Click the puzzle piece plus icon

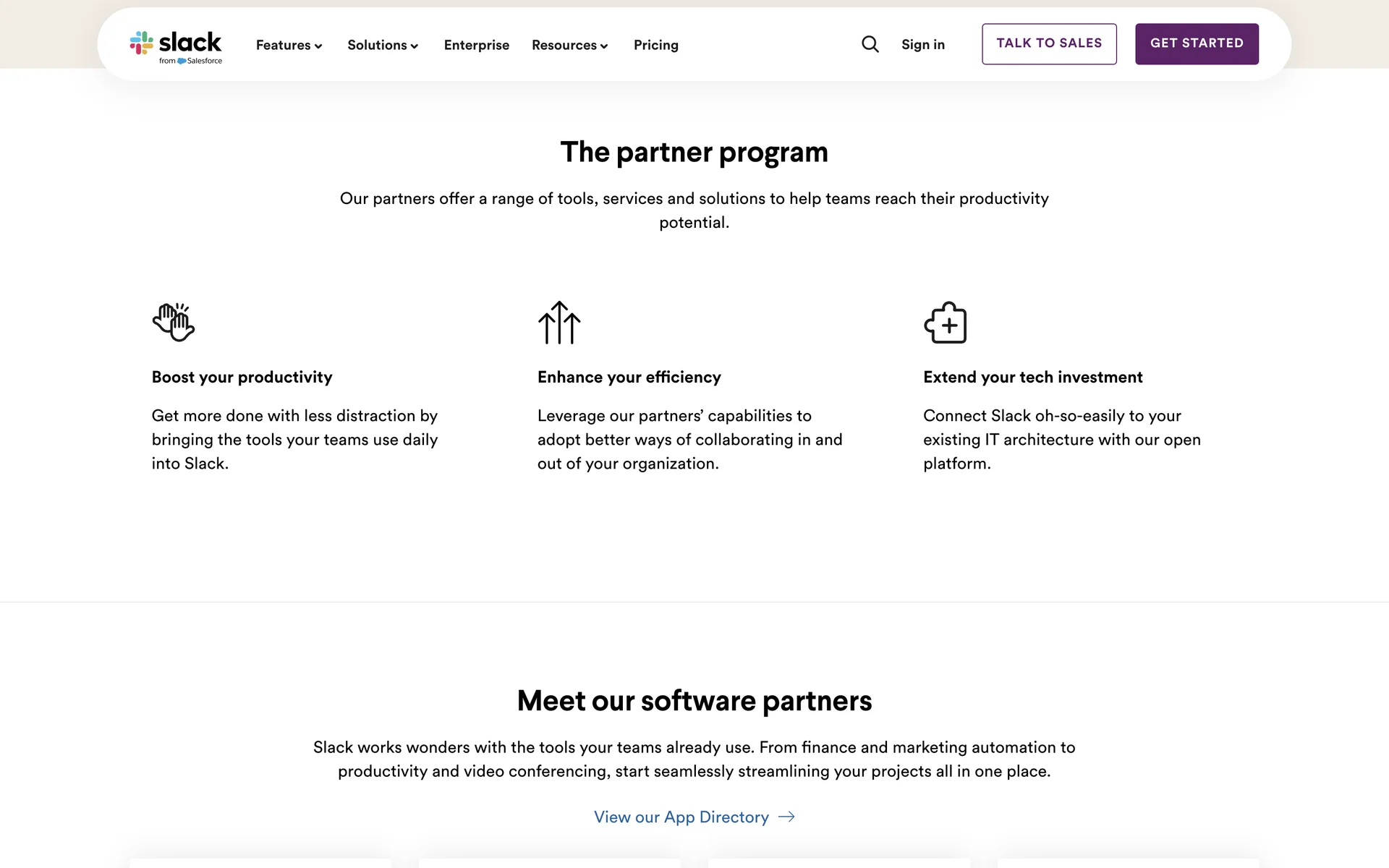[x=946, y=323]
